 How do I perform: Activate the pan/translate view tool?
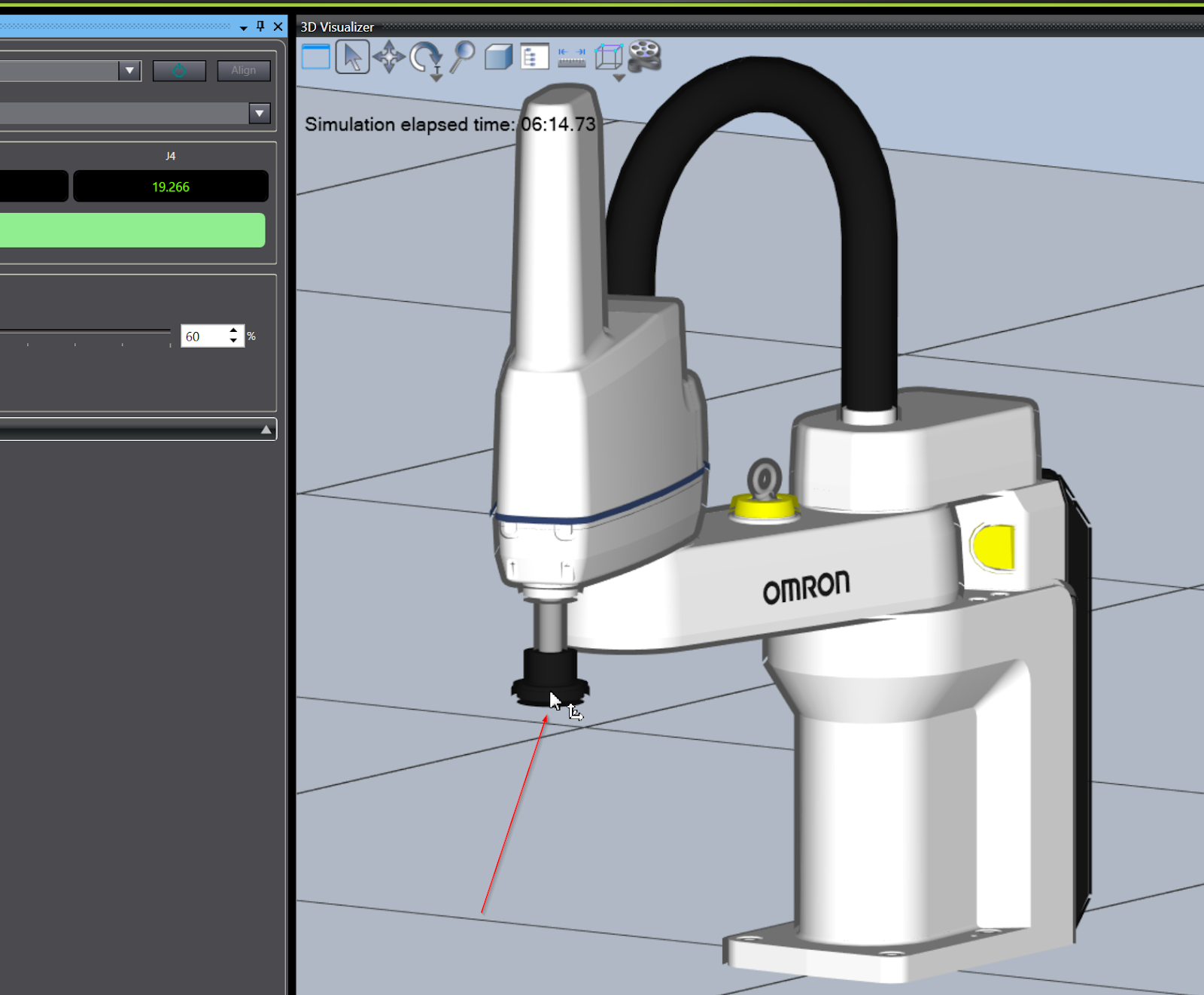click(389, 57)
